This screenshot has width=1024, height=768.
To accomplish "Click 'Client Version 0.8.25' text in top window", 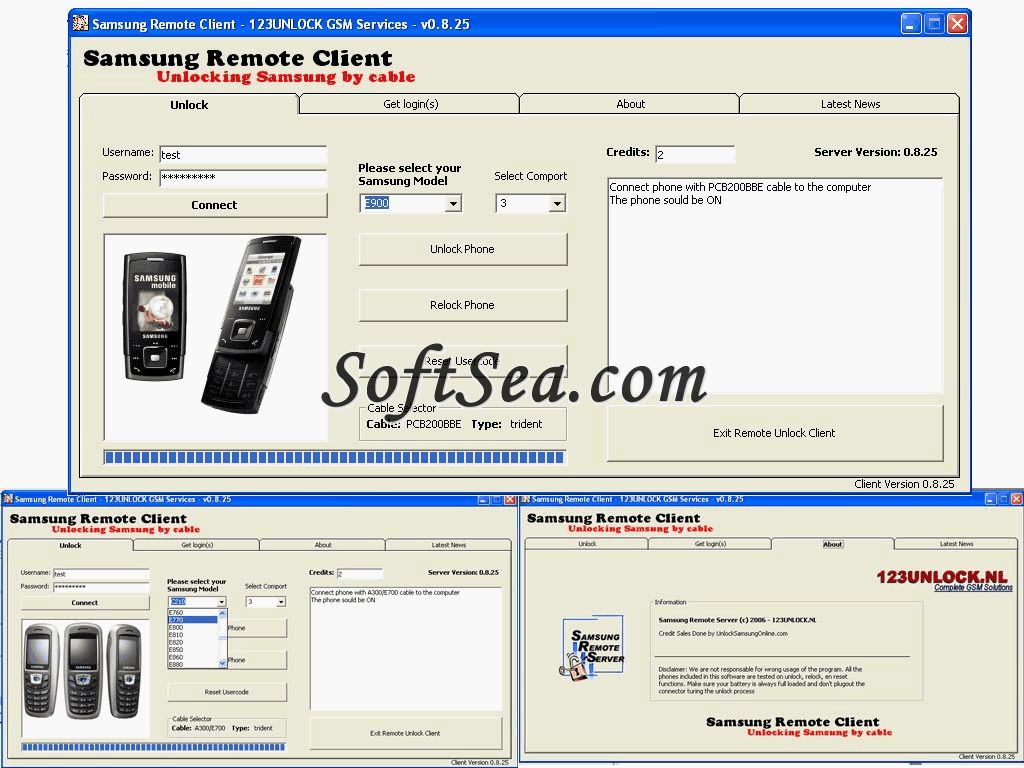I will (904, 484).
